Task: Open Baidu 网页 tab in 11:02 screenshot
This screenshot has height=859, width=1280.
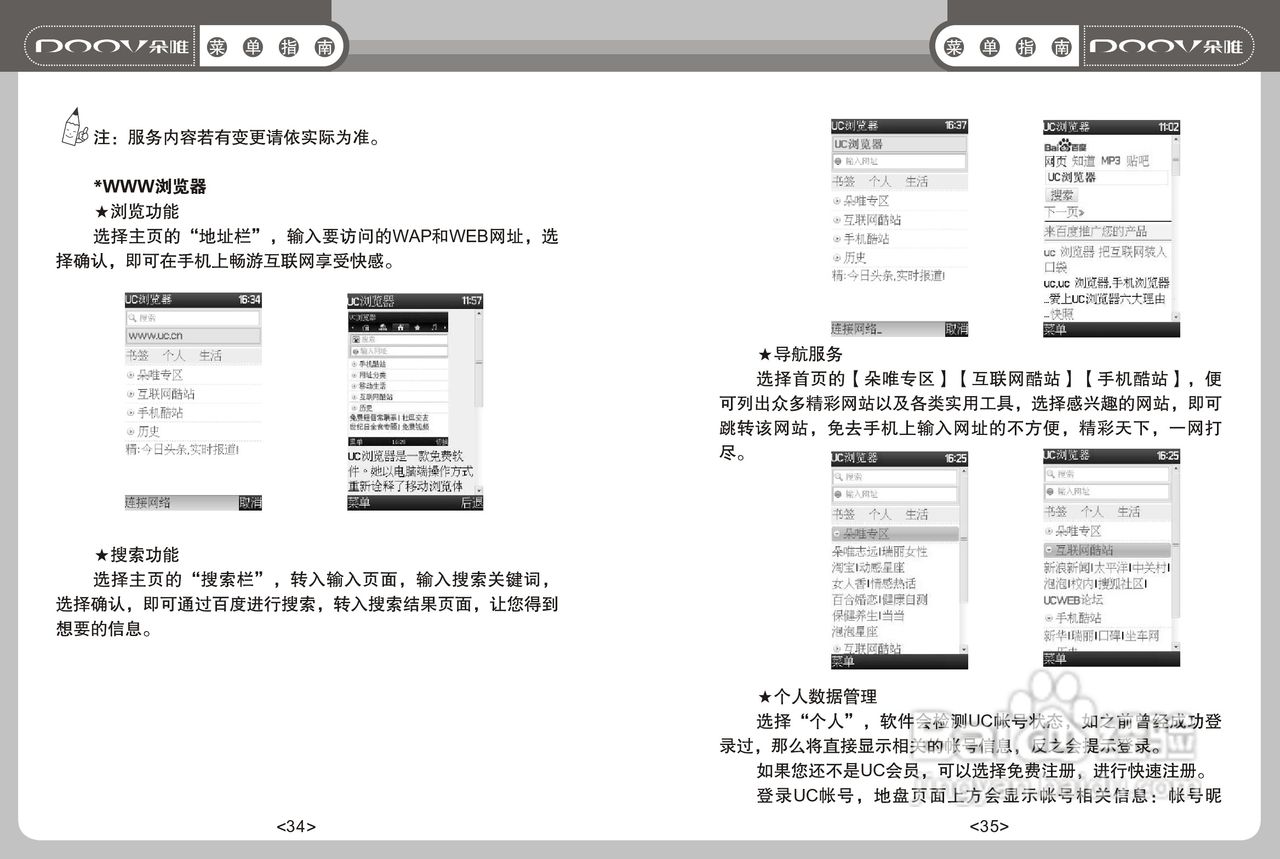Action: pyautogui.click(x=1055, y=161)
